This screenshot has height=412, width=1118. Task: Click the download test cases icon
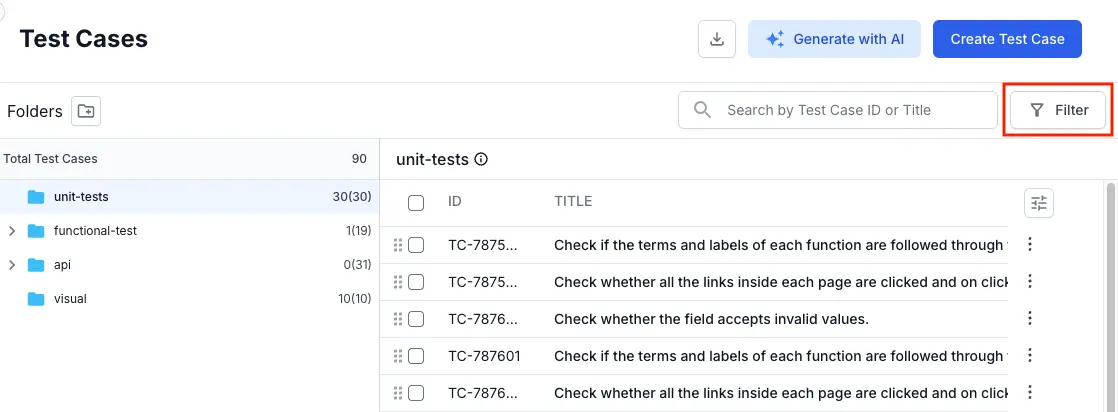click(716, 39)
